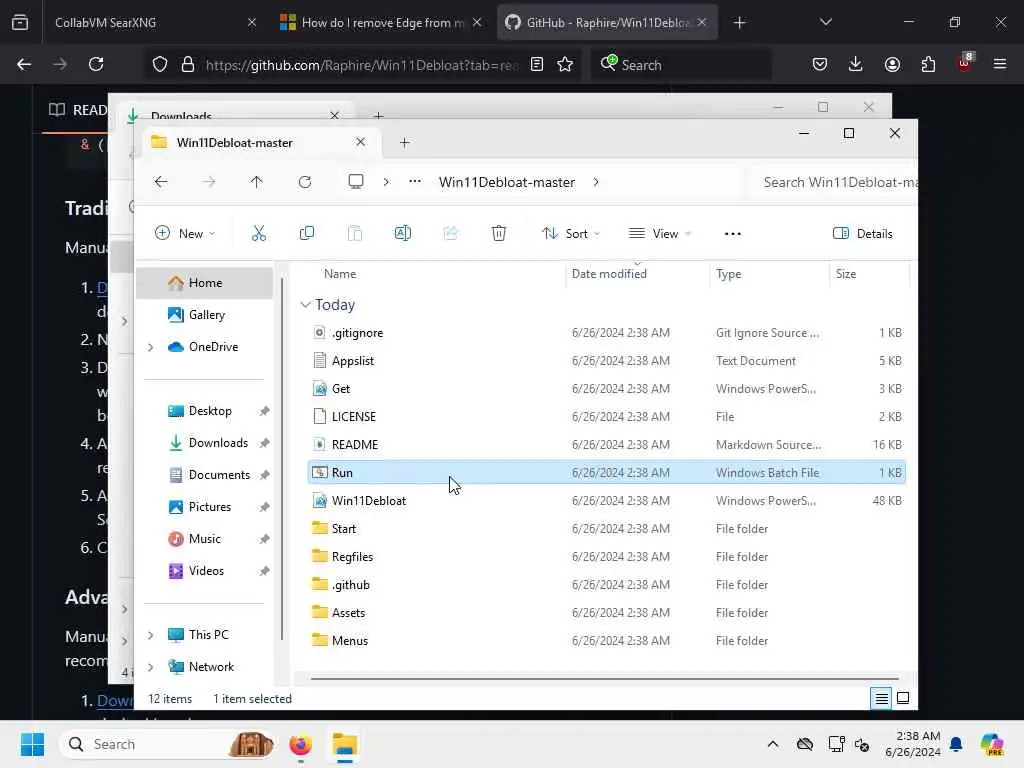Select the Appslist text document
The height and width of the screenshot is (768, 1024).
pyautogui.click(x=607, y=361)
